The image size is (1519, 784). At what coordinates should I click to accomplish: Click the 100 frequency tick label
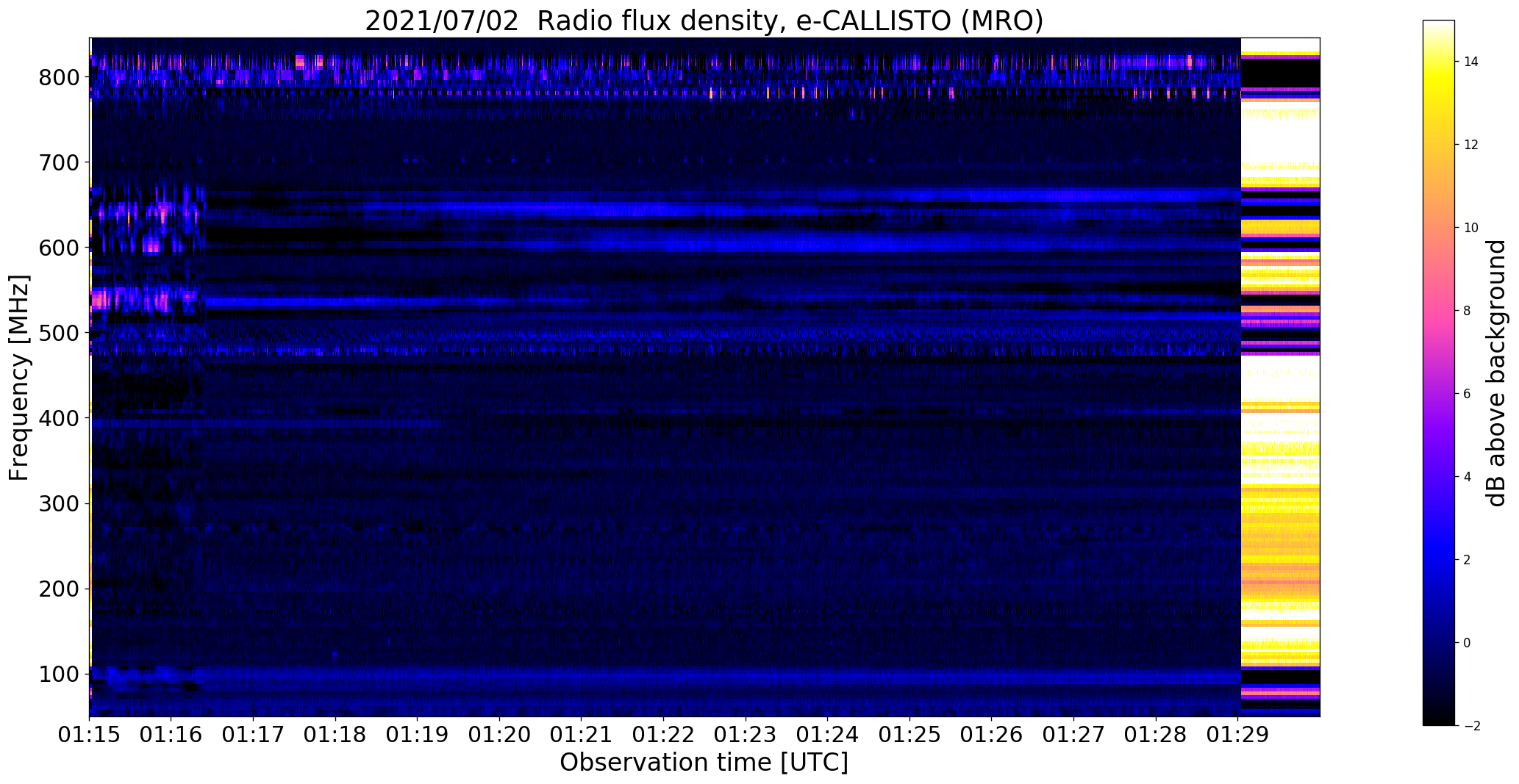point(59,674)
